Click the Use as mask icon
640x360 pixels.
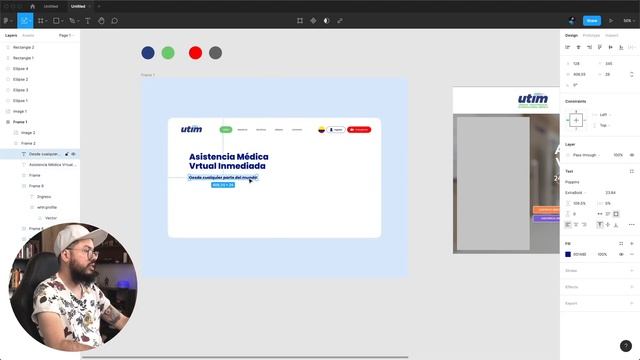click(x=327, y=20)
